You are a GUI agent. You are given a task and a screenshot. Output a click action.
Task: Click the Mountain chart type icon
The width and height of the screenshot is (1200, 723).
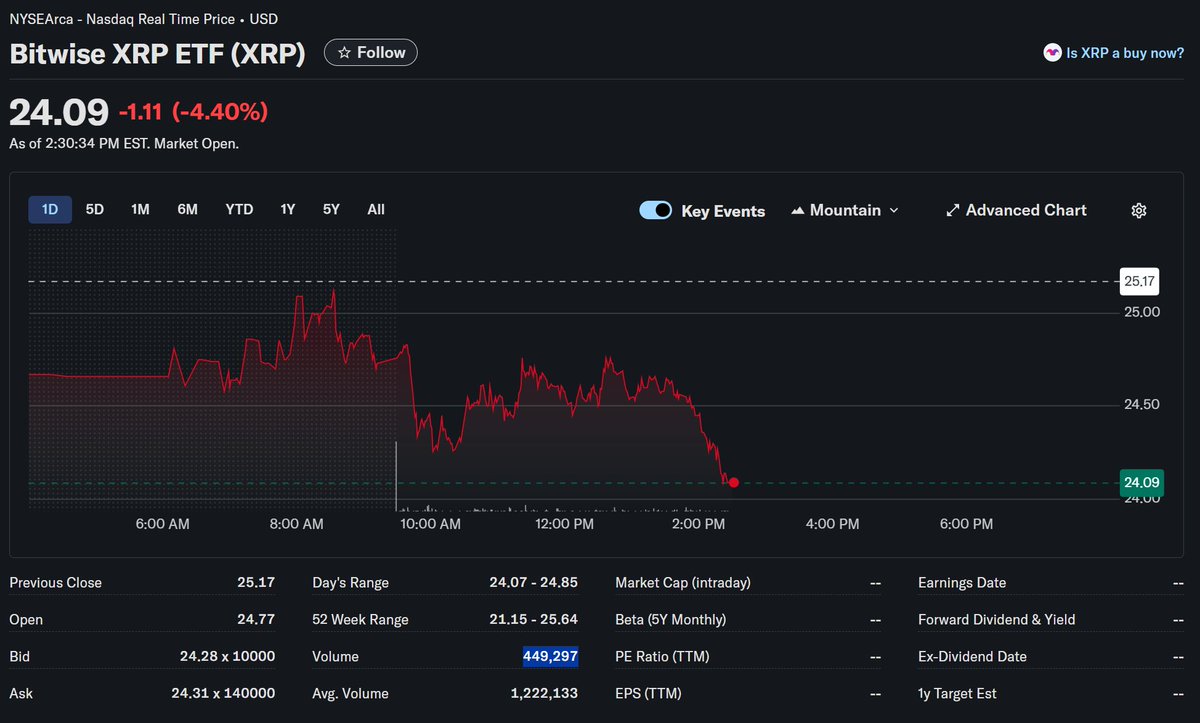click(x=797, y=211)
